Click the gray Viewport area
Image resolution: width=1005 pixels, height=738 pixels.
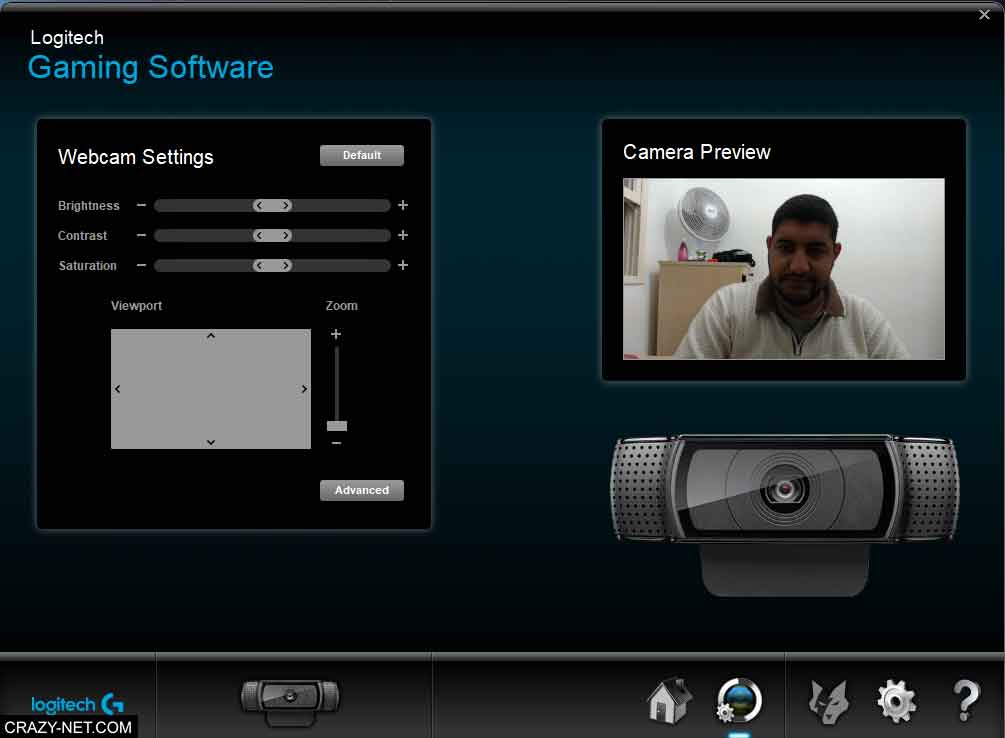[x=211, y=389]
